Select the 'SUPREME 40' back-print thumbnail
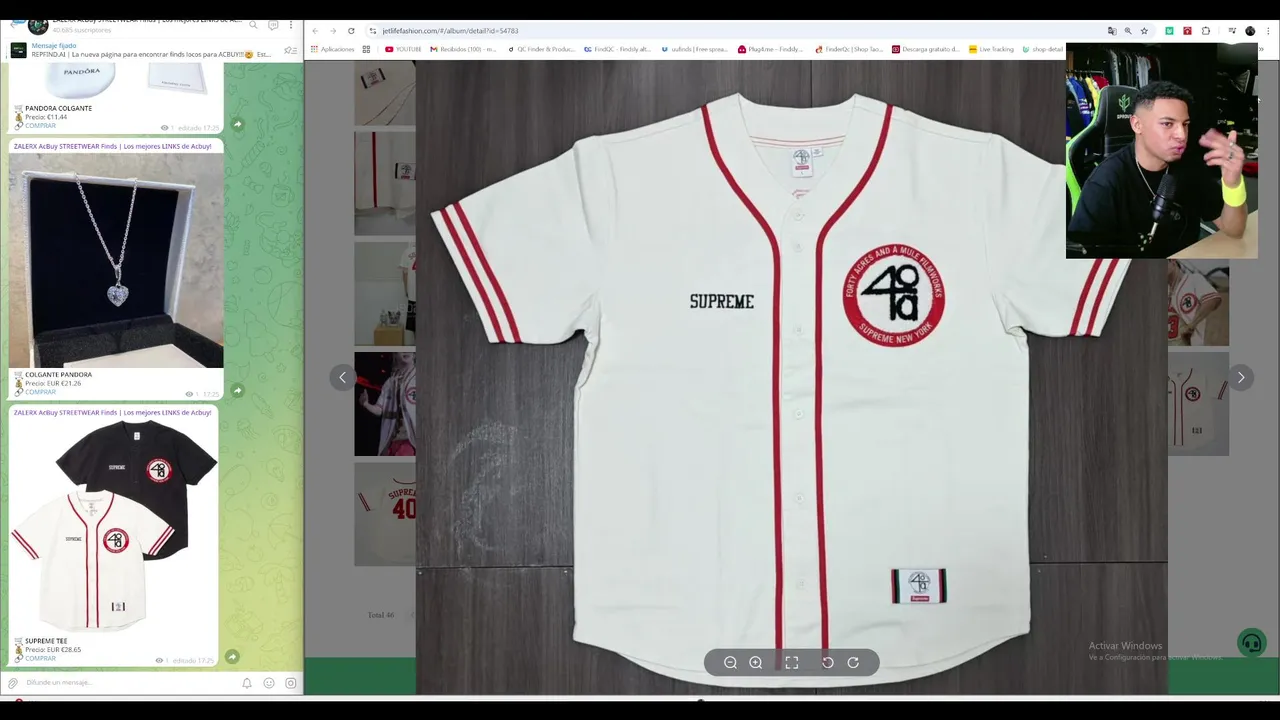Viewport: 1280px width, 720px height. point(385,514)
